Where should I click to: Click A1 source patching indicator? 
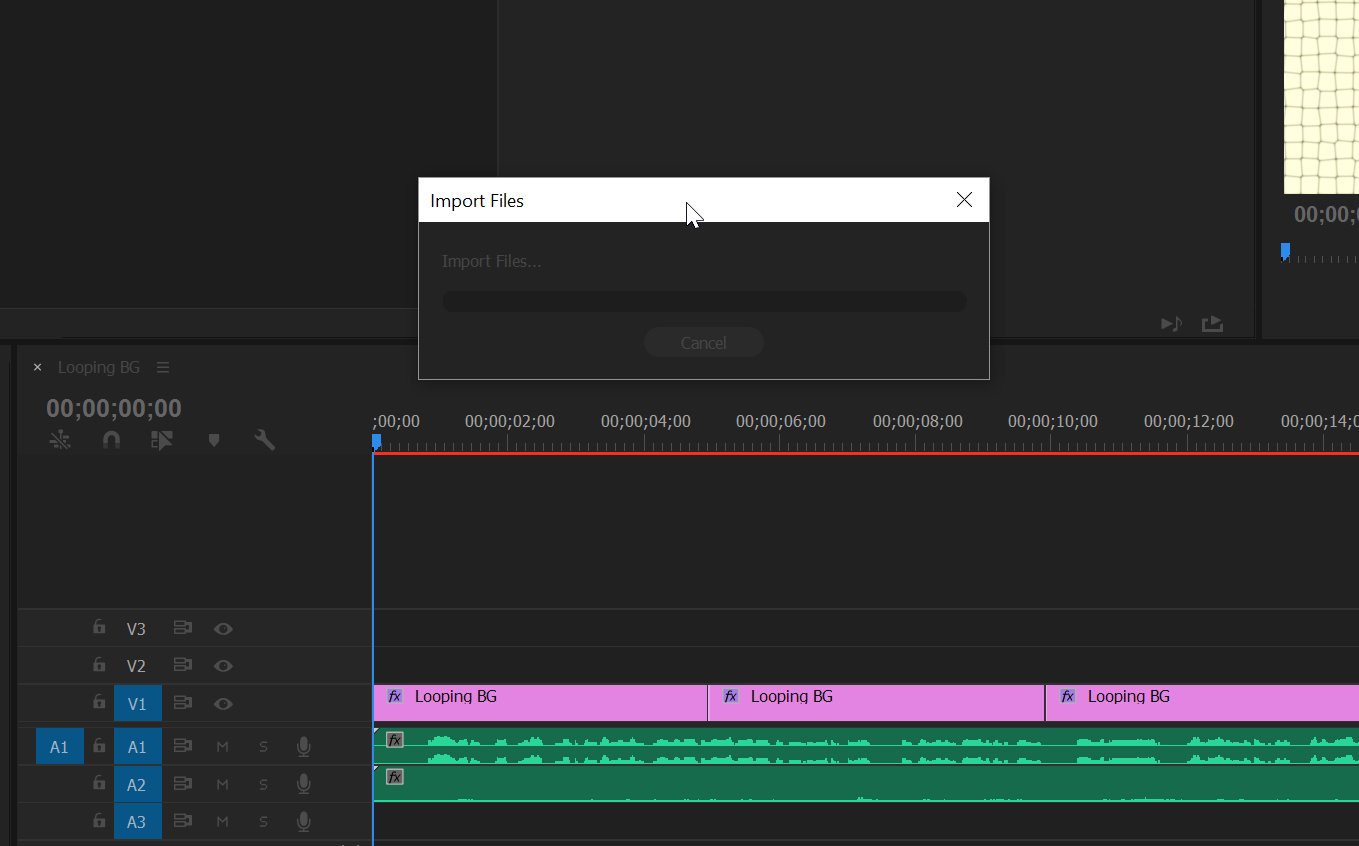click(x=59, y=747)
